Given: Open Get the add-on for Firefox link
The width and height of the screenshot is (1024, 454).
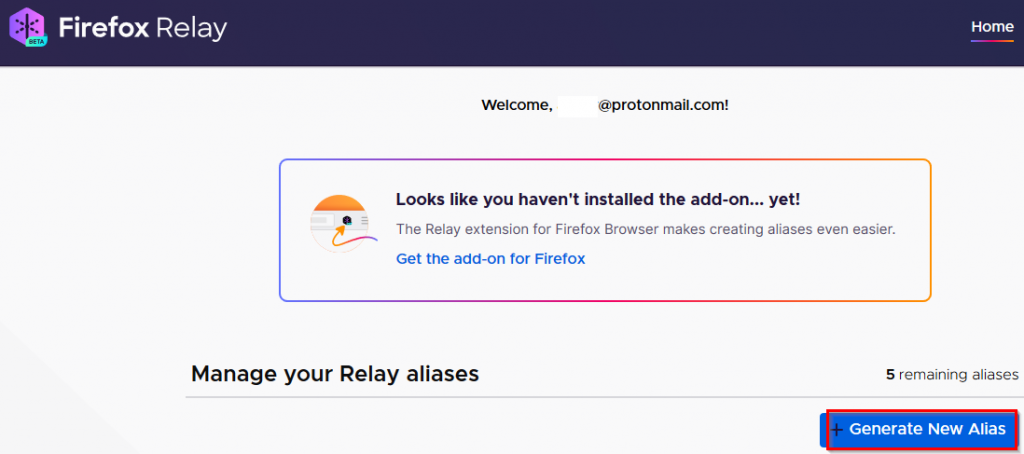Looking at the screenshot, I should click(x=490, y=259).
